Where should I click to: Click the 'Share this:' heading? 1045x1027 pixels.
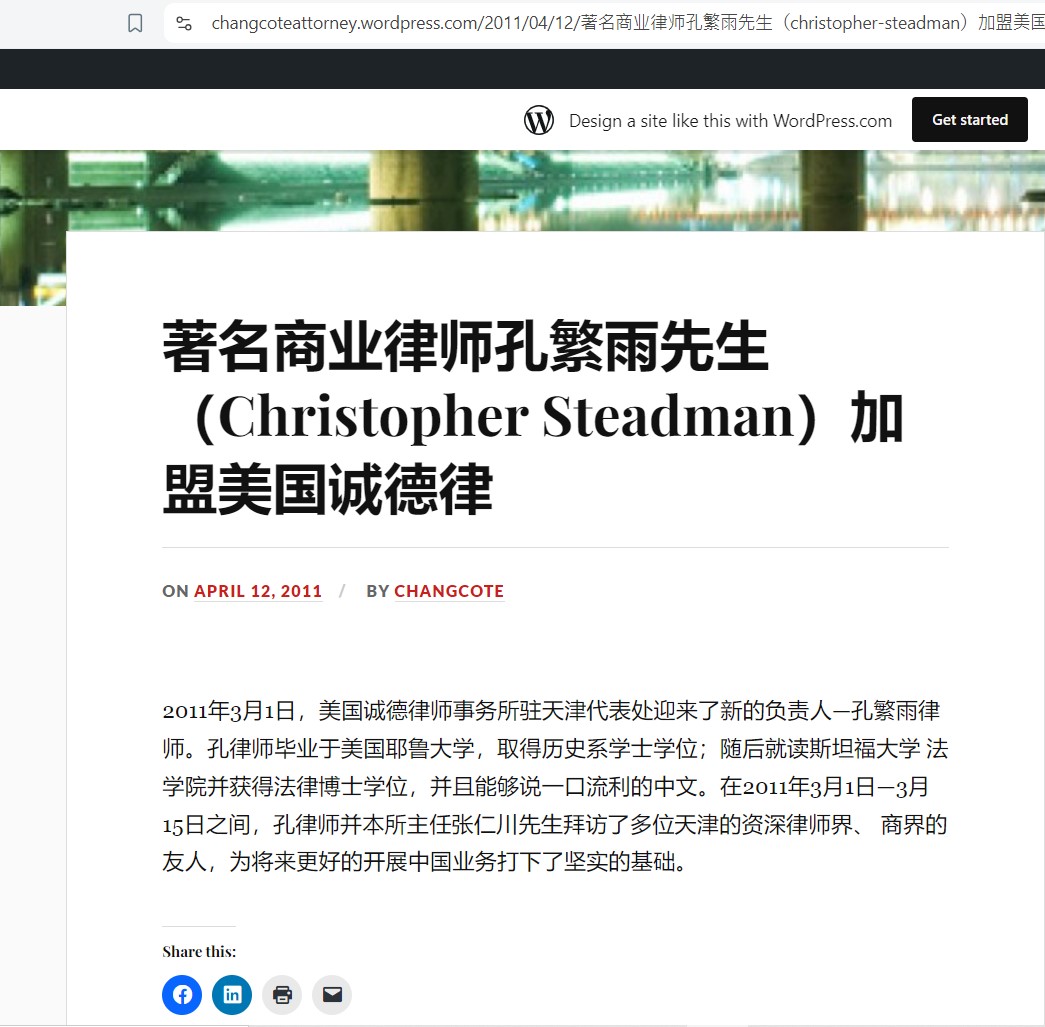coord(199,951)
